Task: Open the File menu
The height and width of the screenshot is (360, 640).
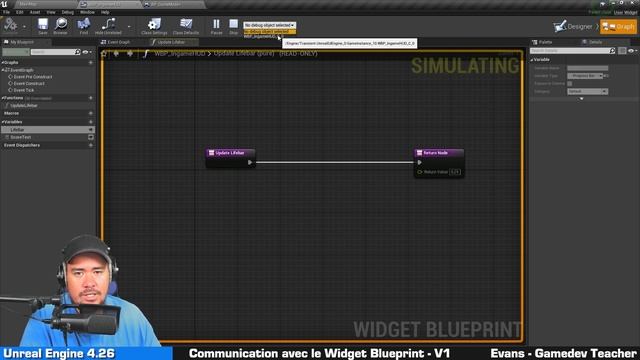Action: (x=7, y=12)
